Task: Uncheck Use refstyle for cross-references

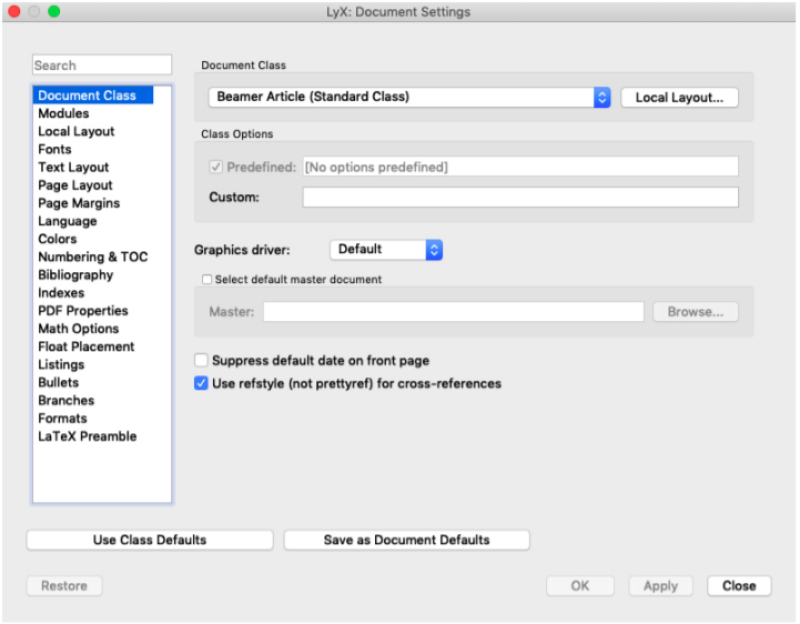Action: pyautogui.click(x=201, y=383)
